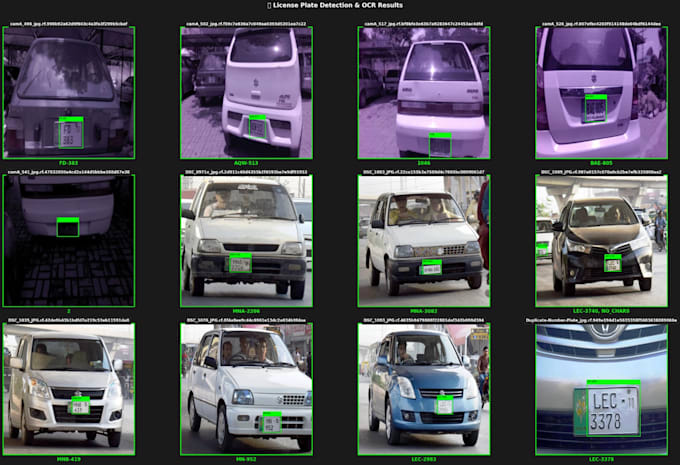Select the OCR result text MNB-419
Screen dimensions: 680x465
(69, 459)
